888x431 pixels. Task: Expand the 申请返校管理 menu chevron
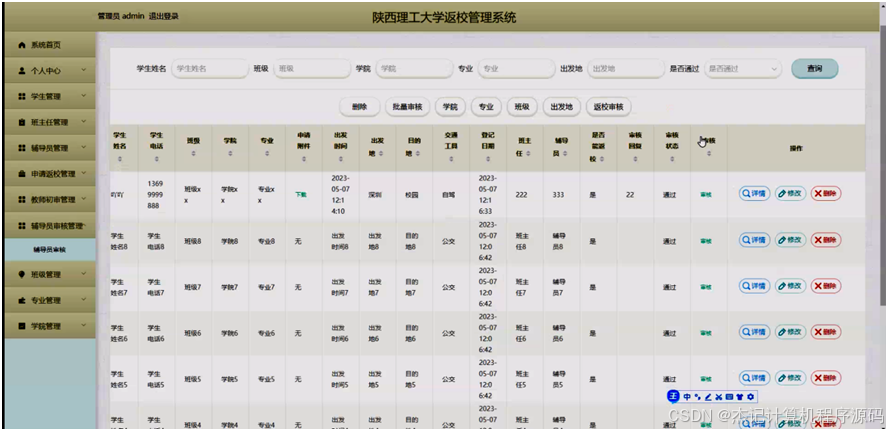tap(83, 174)
